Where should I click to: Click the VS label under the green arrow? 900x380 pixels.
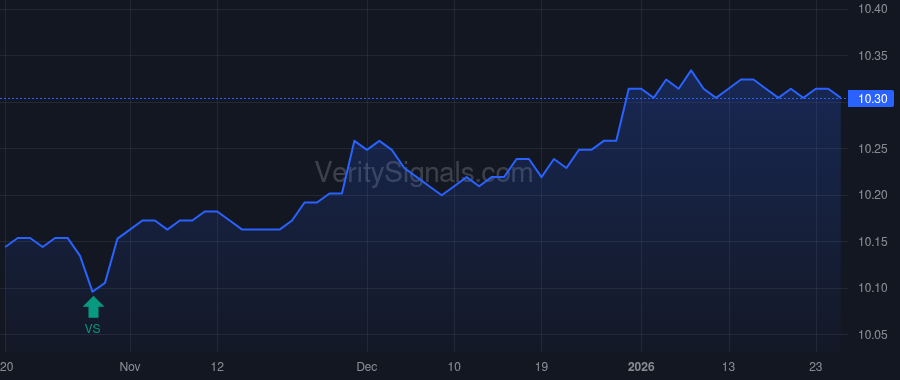92,329
